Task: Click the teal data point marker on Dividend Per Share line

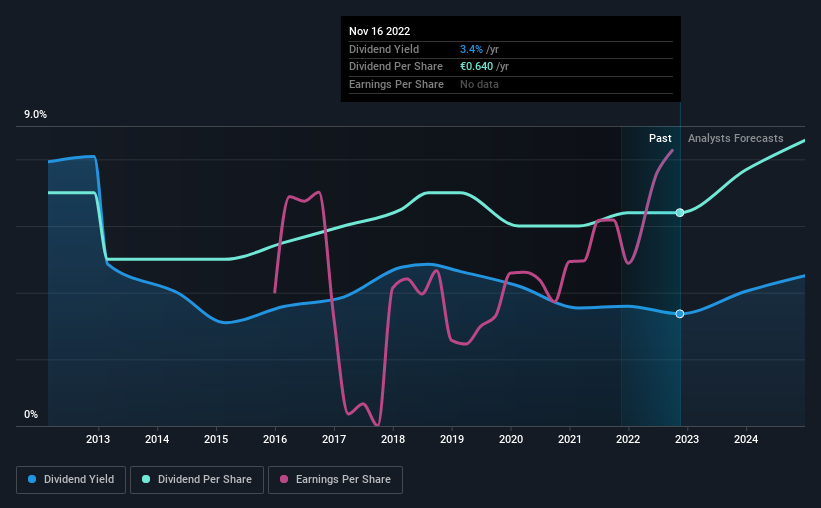Action: tap(680, 213)
